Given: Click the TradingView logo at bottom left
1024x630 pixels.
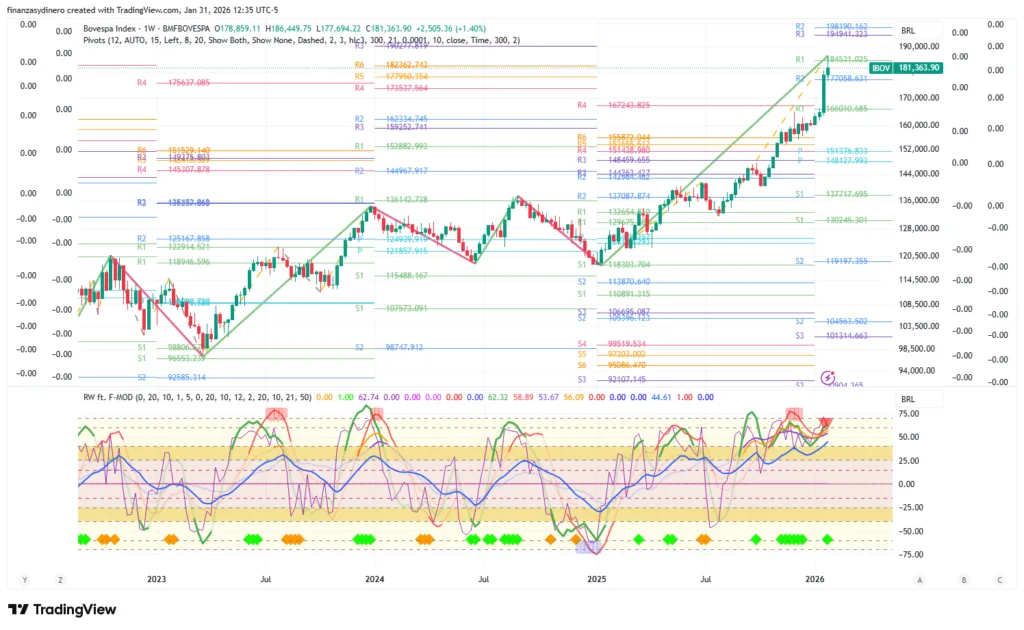Looking at the screenshot, I should tap(62, 610).
